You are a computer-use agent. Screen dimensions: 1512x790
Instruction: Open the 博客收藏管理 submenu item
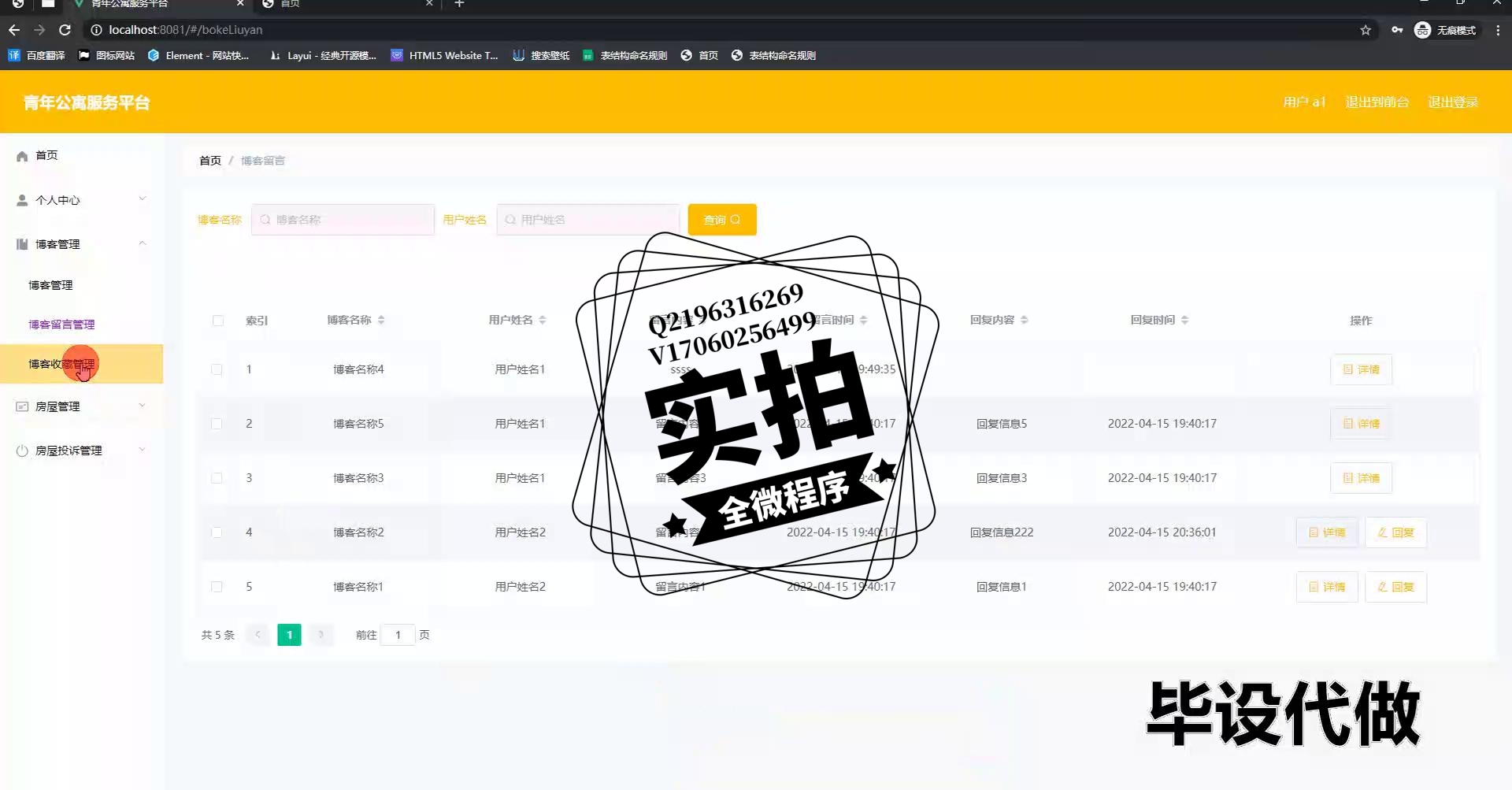(x=82, y=364)
